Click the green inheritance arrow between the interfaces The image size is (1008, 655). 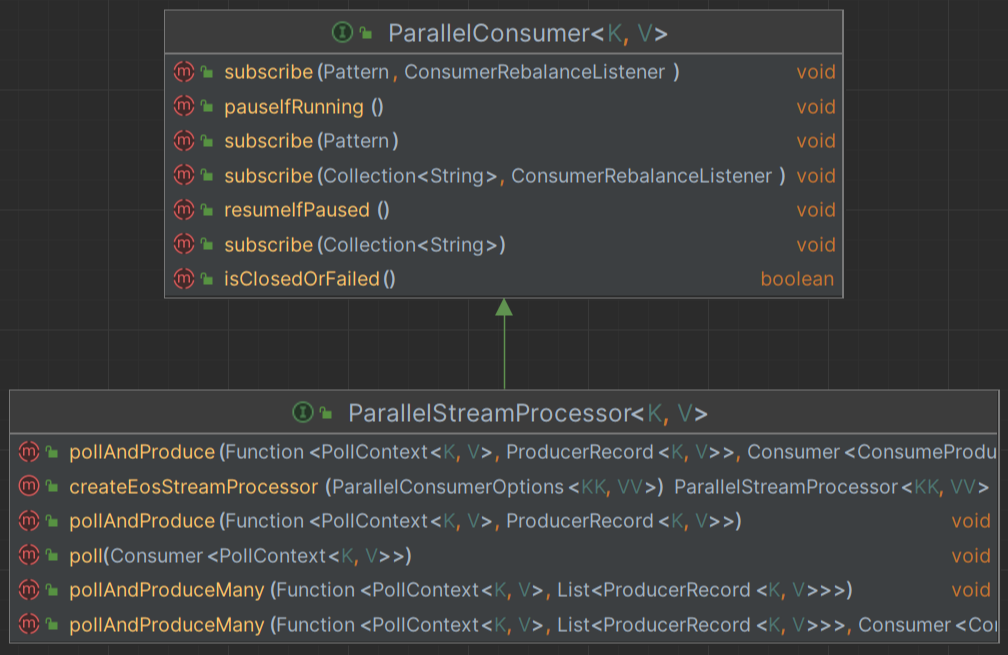point(504,344)
